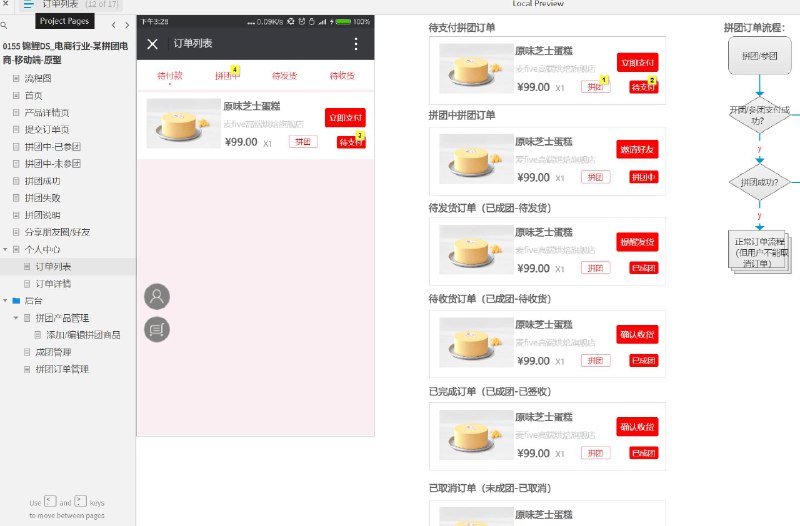This screenshot has width=800, height=526.
Task: Click the 原味芝士蛋糕 title in the phone order
Action: (x=252, y=106)
